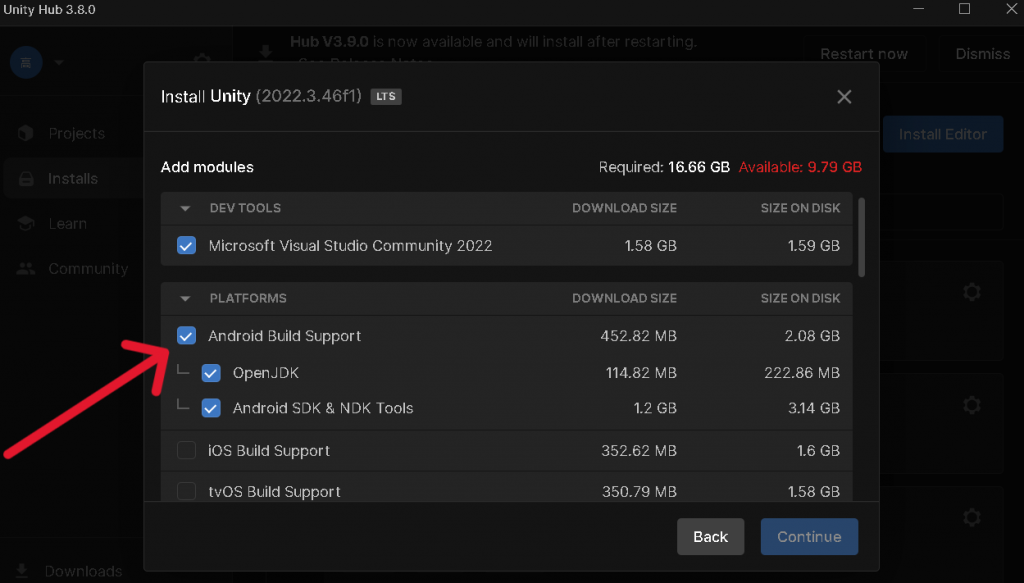Close the Install Unity dialog
This screenshot has width=1024, height=583.
(x=844, y=97)
